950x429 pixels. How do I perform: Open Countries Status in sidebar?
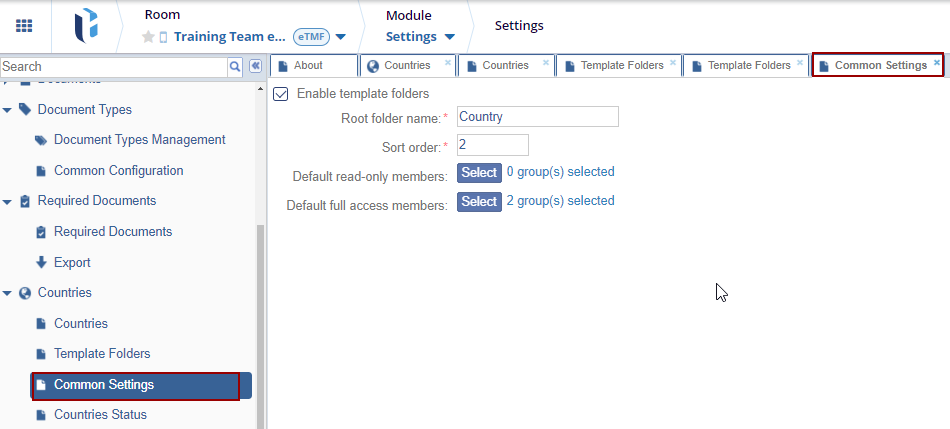click(100, 415)
